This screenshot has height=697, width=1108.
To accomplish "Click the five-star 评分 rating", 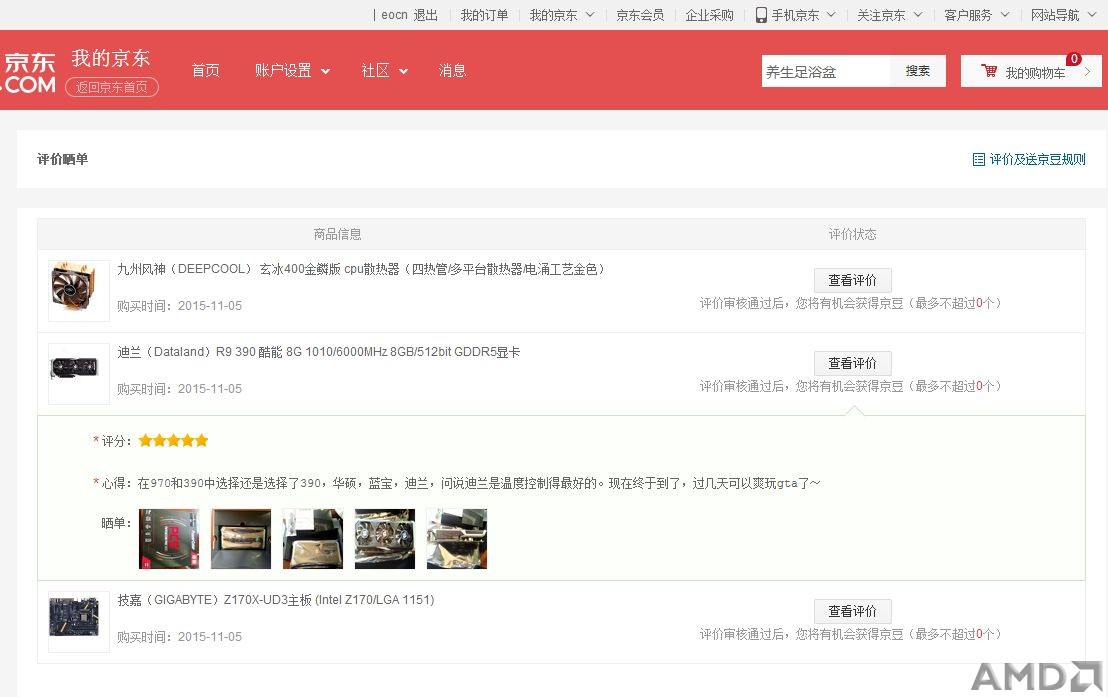I will [x=173, y=440].
